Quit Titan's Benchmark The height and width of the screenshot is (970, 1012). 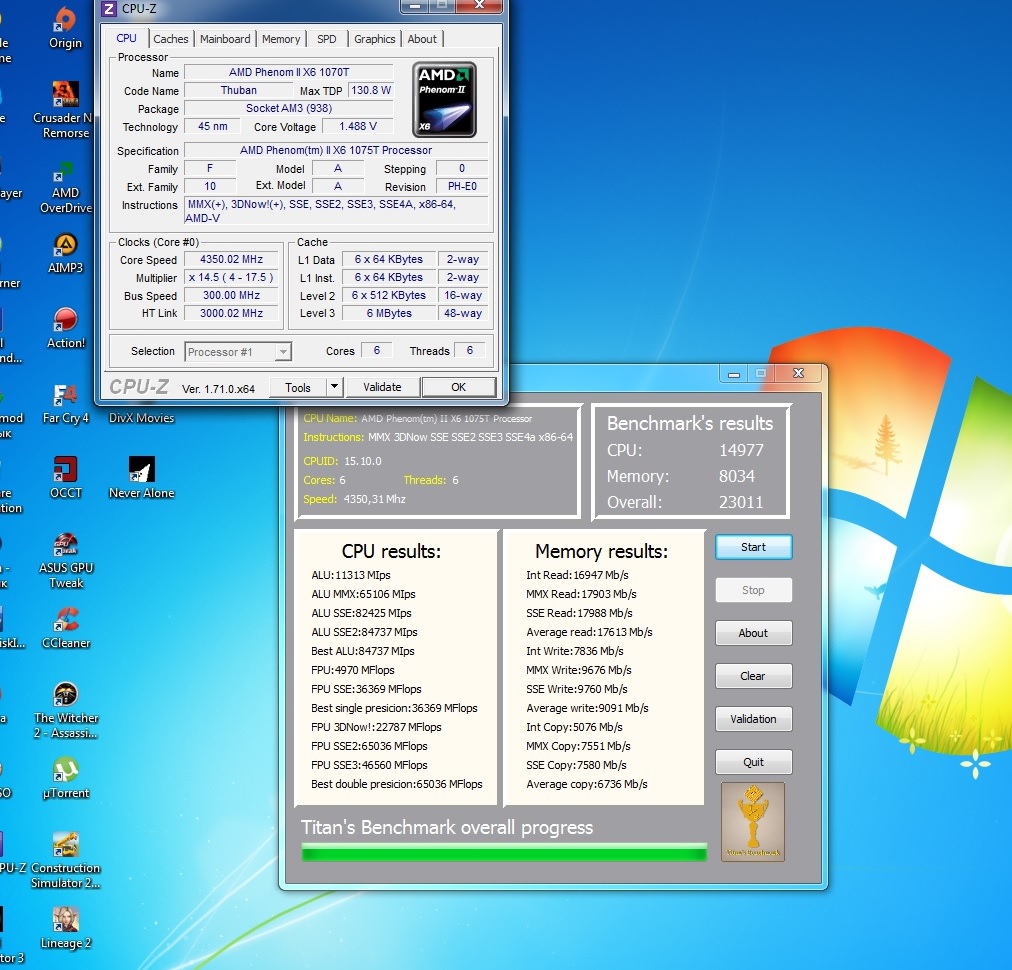[x=753, y=762]
